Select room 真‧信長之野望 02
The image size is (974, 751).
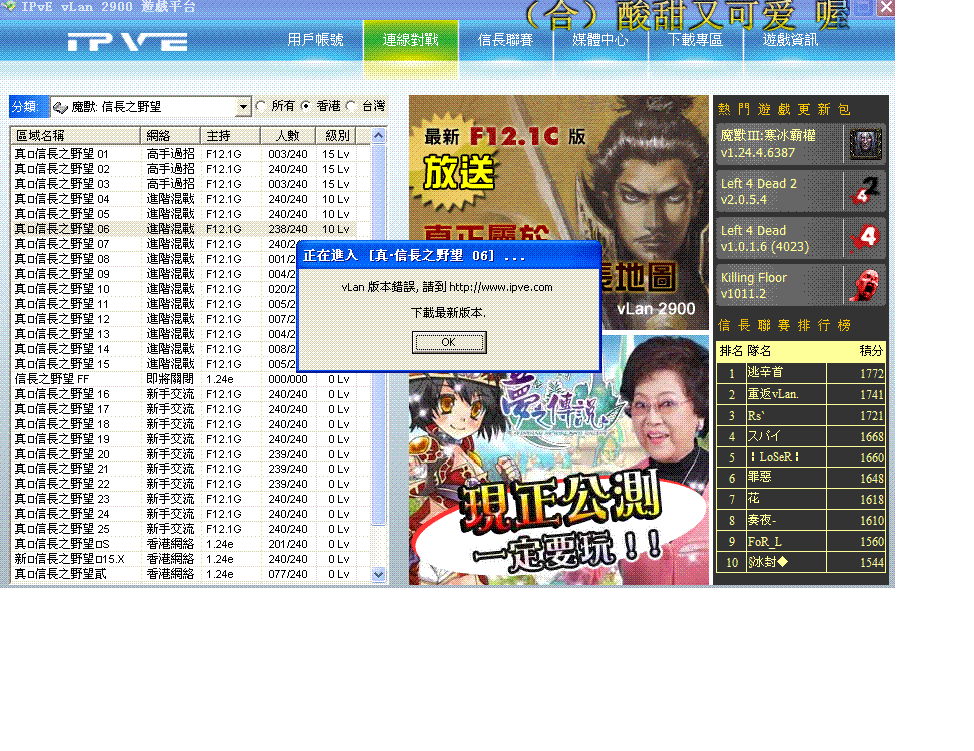pos(190,169)
